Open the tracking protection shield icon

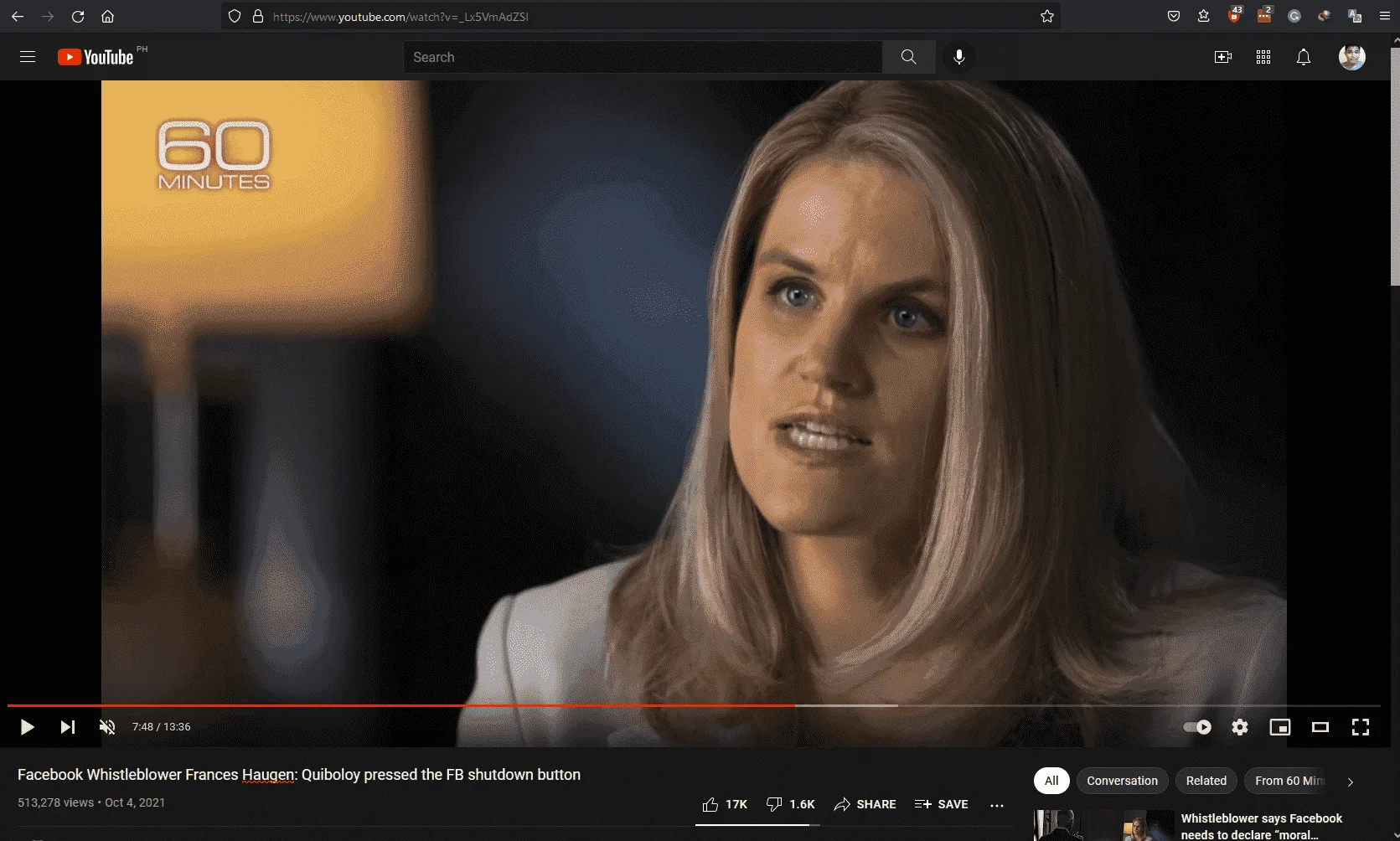click(235, 17)
